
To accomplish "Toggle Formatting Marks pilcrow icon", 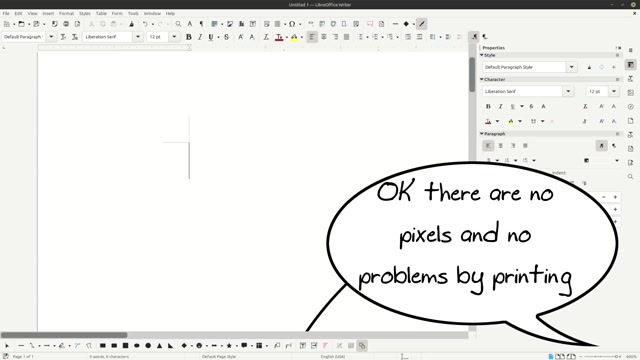I will click(x=201, y=24).
